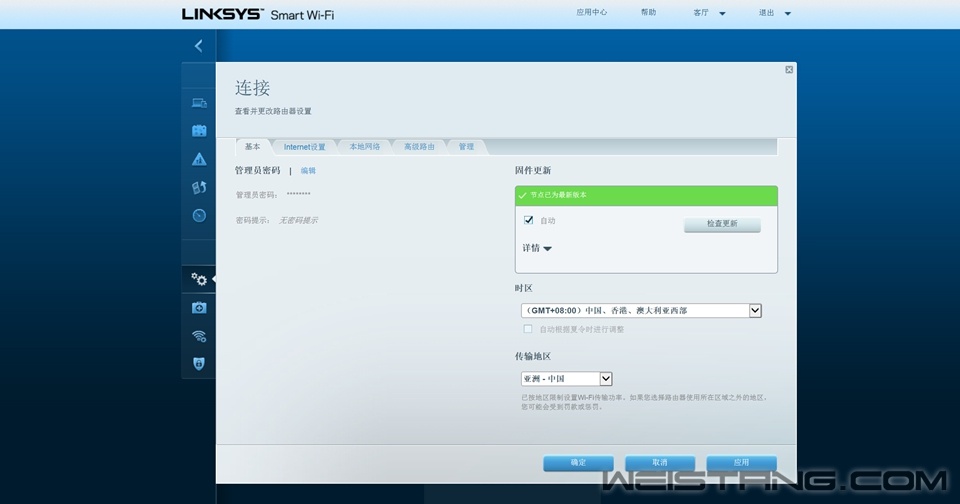Switch to the 本地网络 tab
This screenshot has height=504, width=960.
pos(364,147)
